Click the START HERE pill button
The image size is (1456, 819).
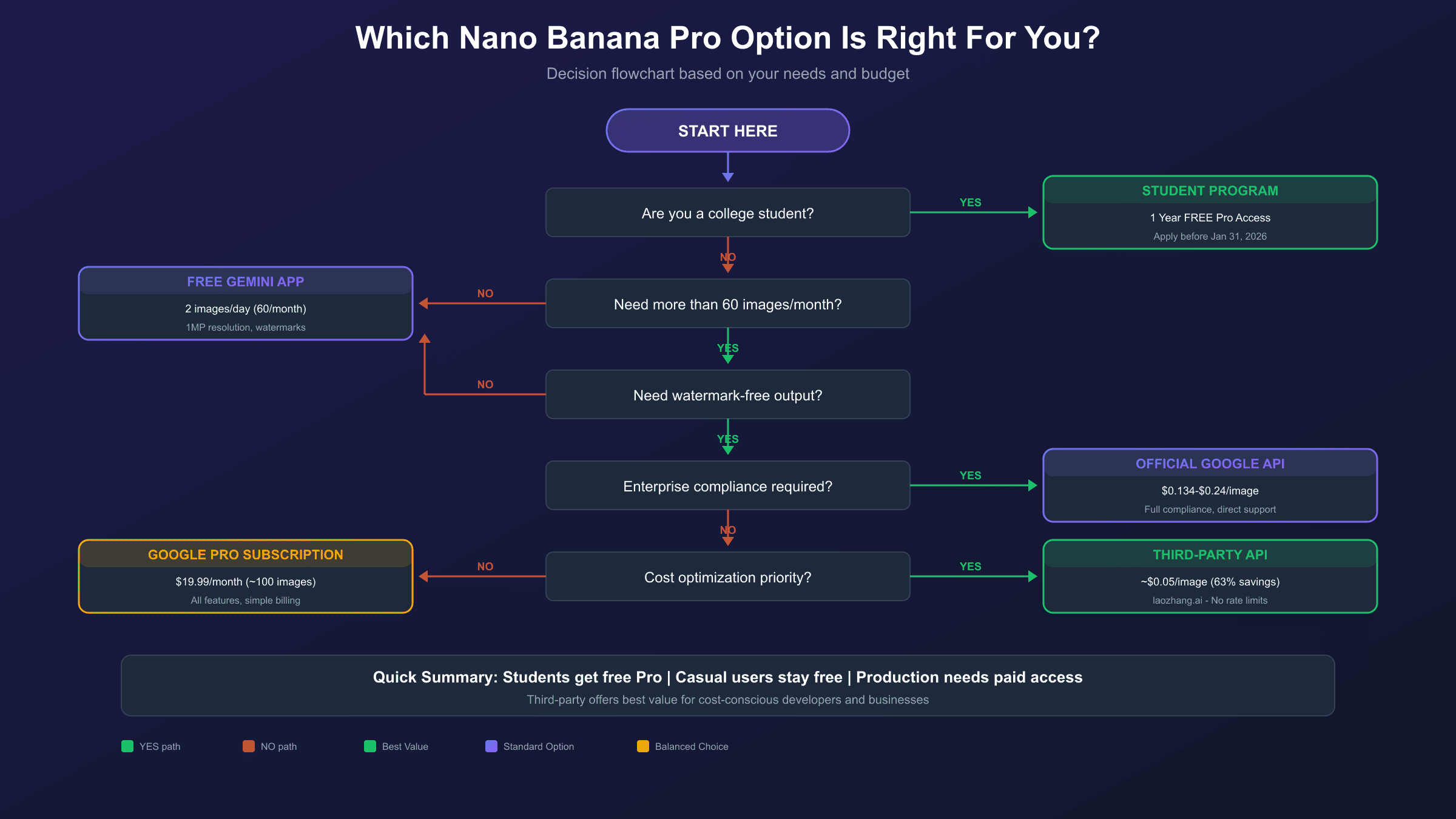[x=727, y=130]
